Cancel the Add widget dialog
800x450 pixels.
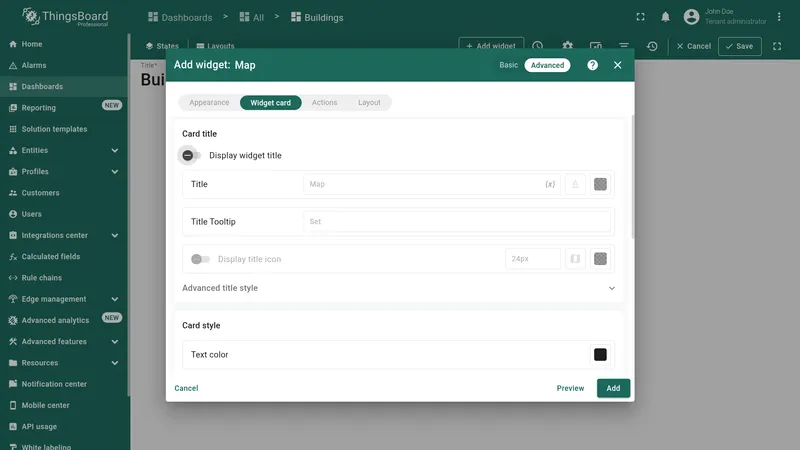coord(186,388)
